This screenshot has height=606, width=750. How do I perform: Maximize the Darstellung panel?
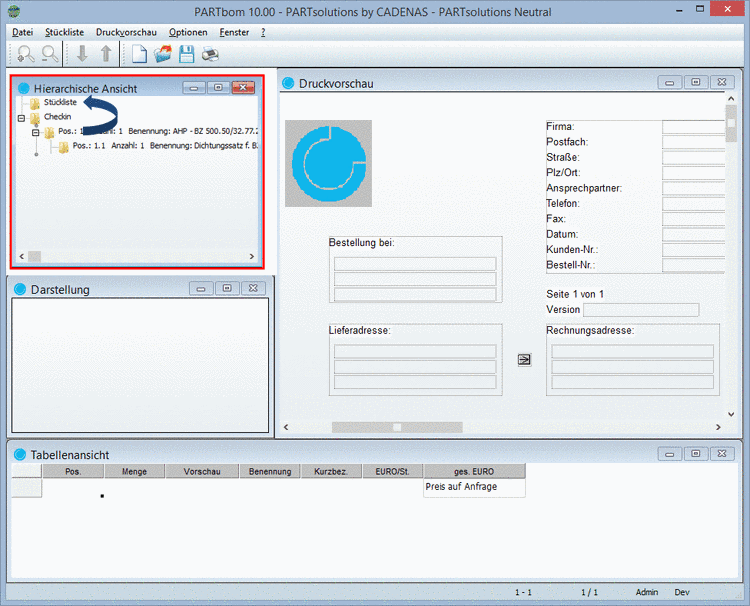coord(227,288)
